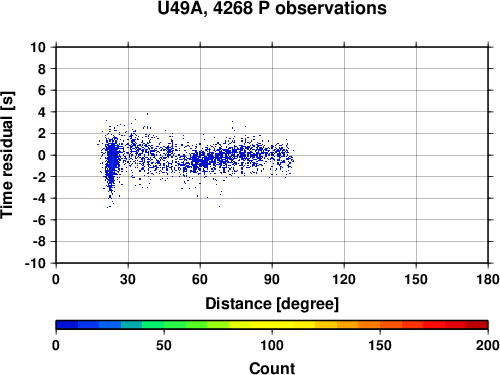This screenshot has width=500, height=375.
Task: Click the colorbar tick label 200
Action: (x=488, y=345)
